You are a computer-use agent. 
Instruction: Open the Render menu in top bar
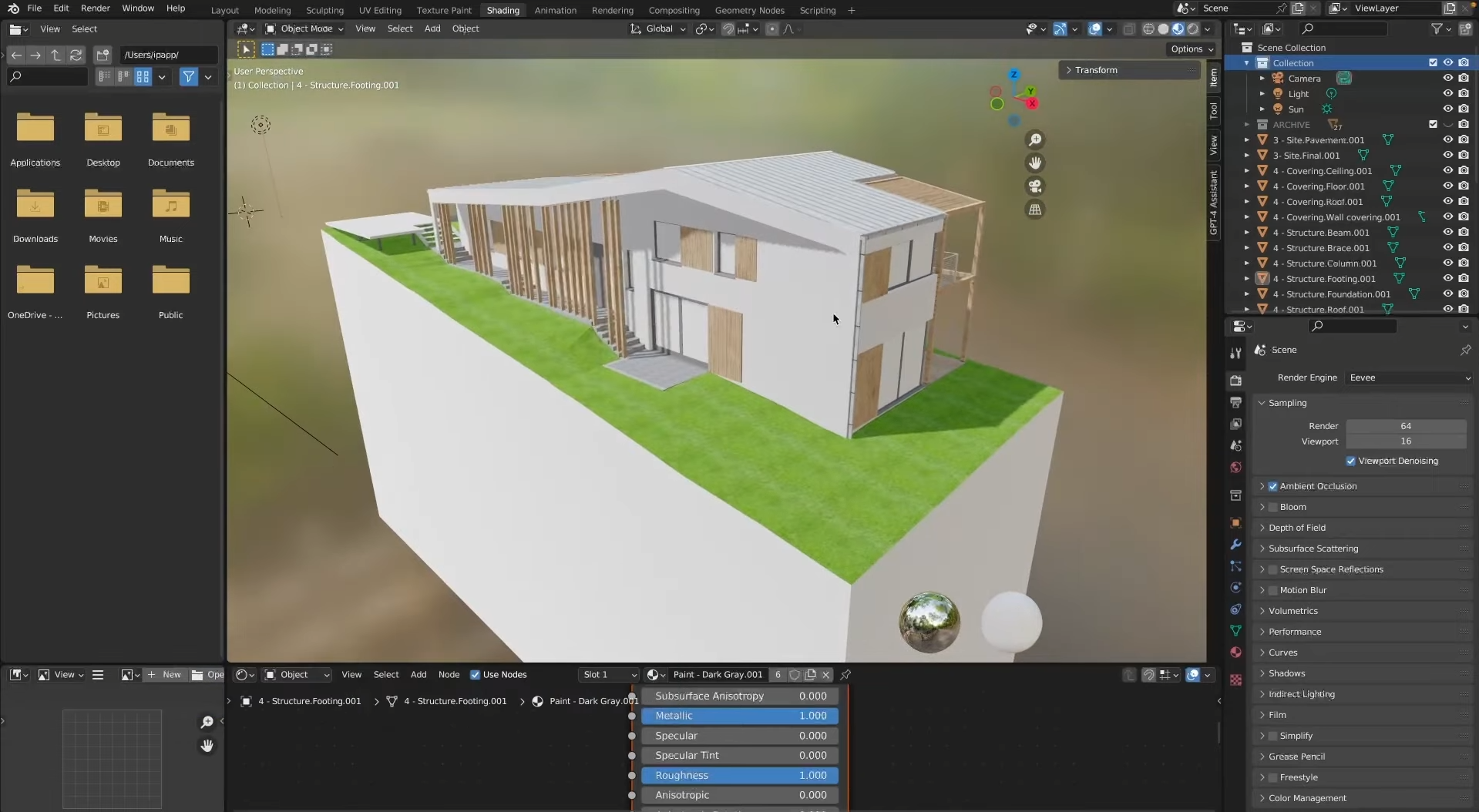tap(96, 8)
